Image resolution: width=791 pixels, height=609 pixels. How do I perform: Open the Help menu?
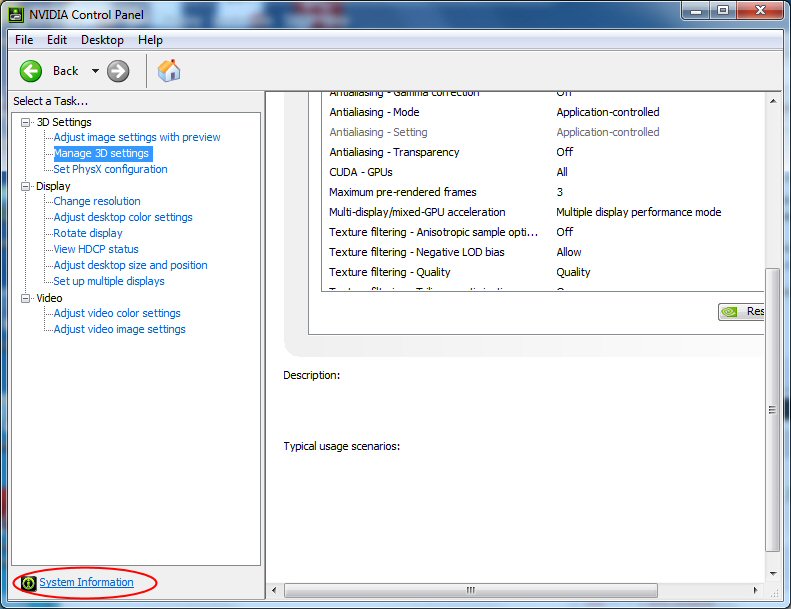150,40
